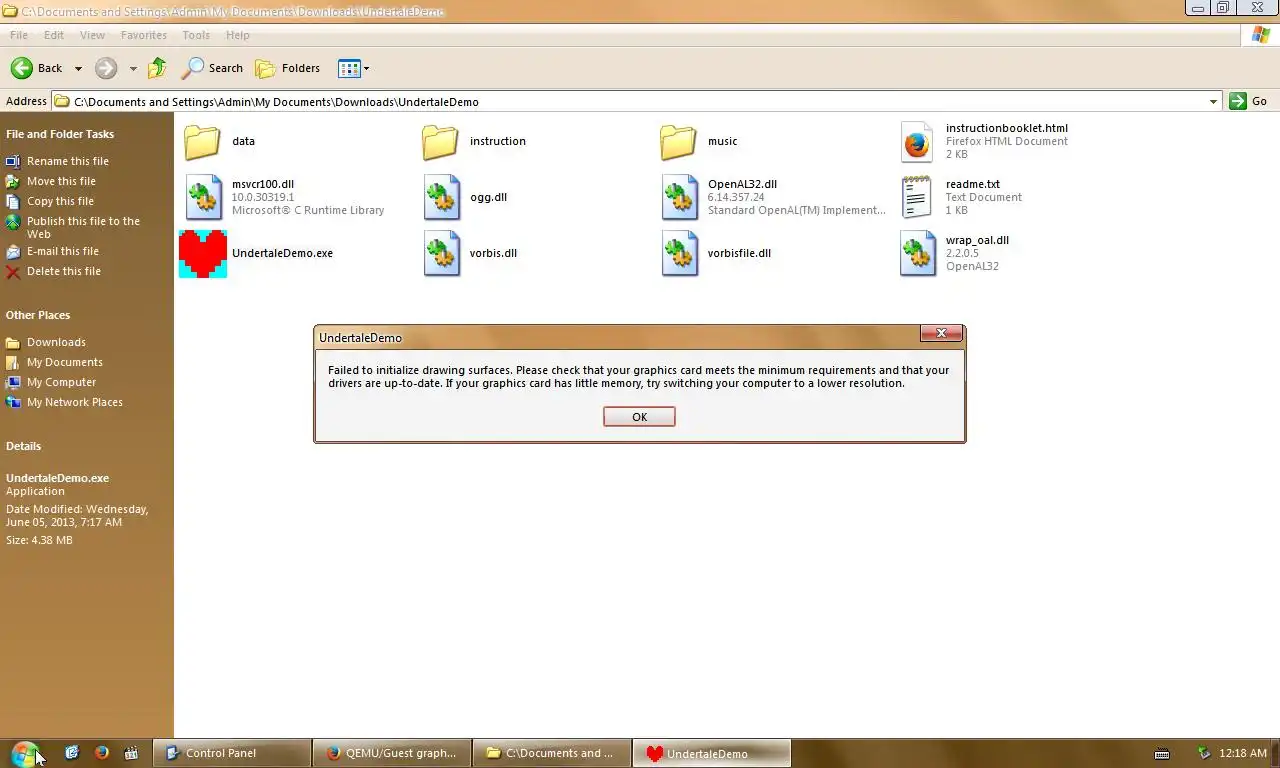The image size is (1280, 768).
Task: Go to My Computer in Other Places
Action: [x=62, y=382]
